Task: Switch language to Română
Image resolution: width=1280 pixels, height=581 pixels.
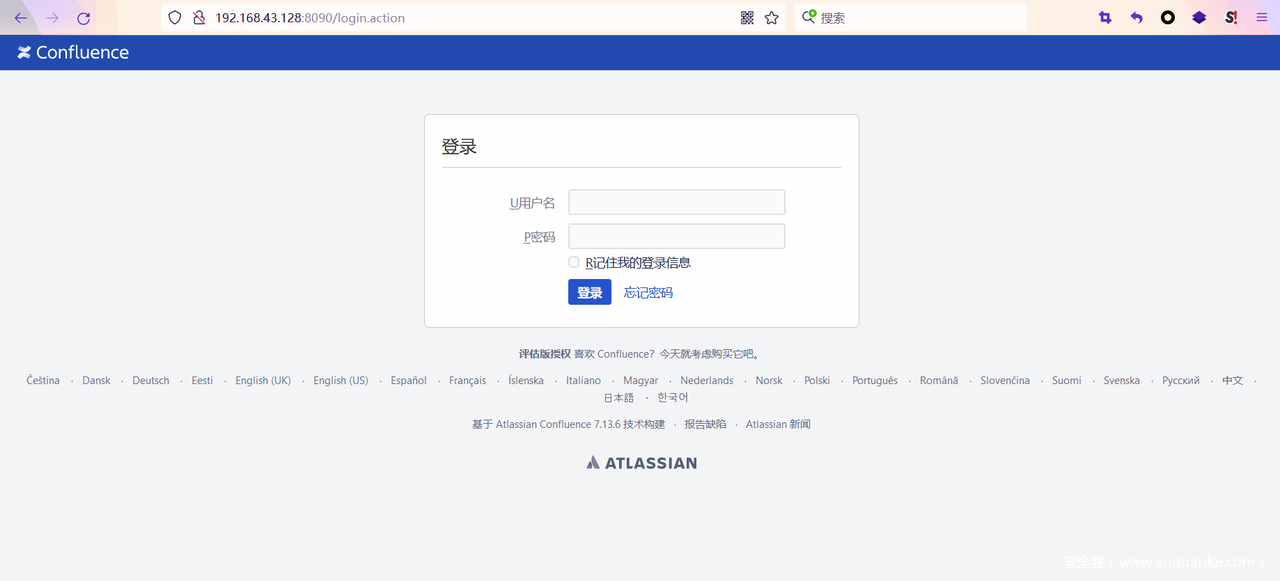Action: click(x=939, y=381)
